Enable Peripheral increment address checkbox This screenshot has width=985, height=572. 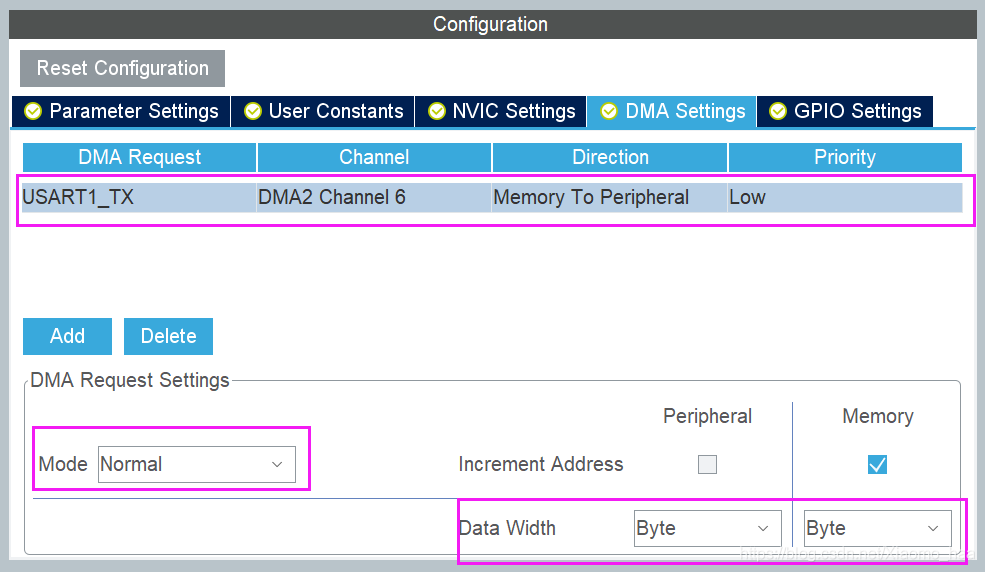[707, 465]
